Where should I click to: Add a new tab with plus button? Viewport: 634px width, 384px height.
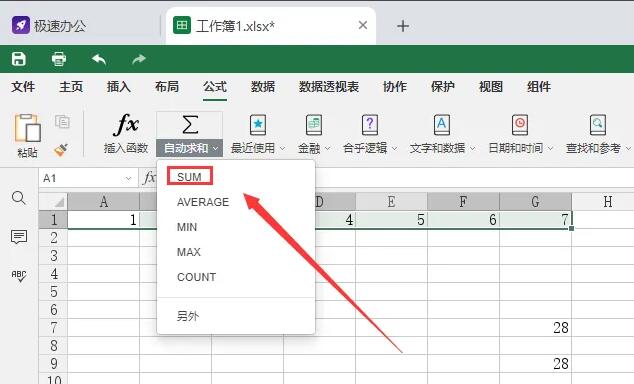403,26
